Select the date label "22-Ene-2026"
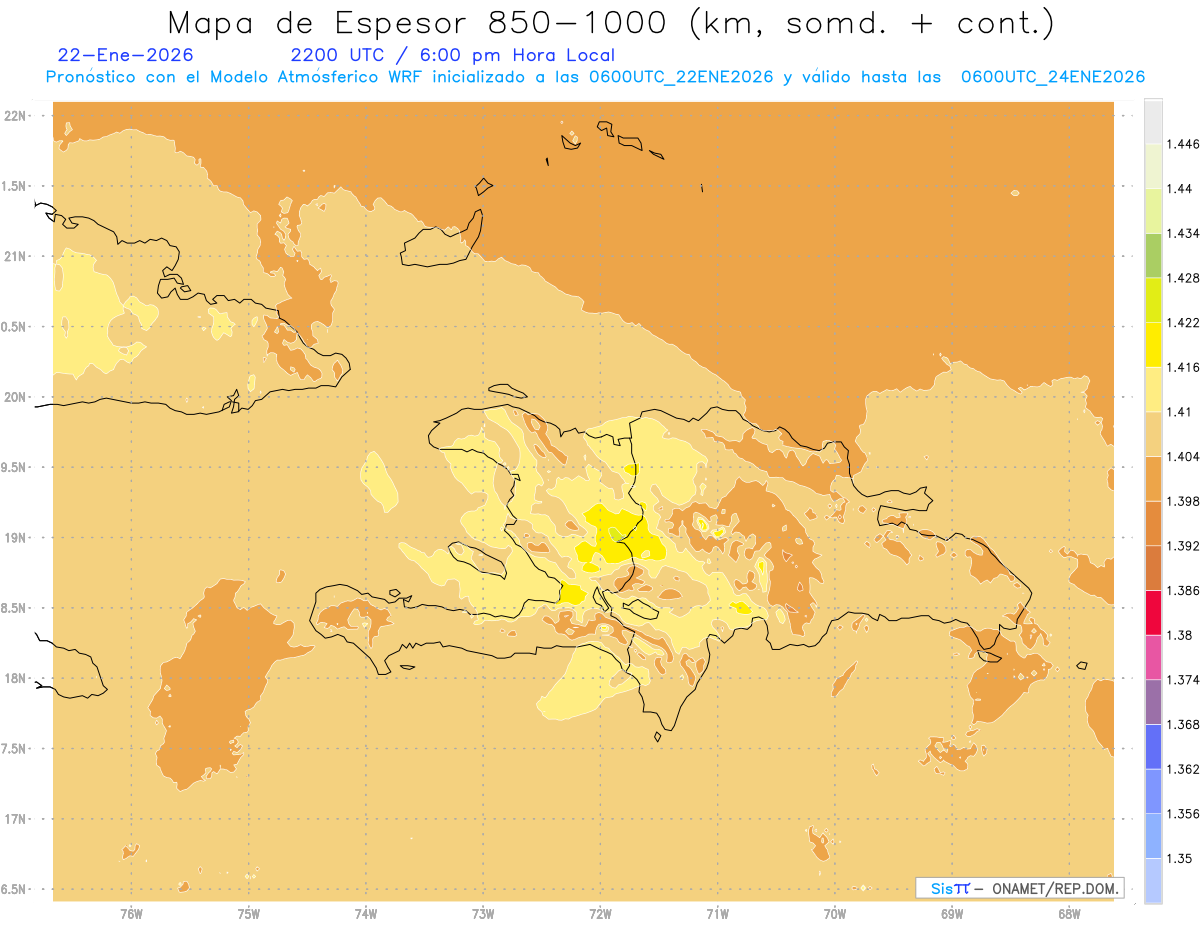 [125, 56]
